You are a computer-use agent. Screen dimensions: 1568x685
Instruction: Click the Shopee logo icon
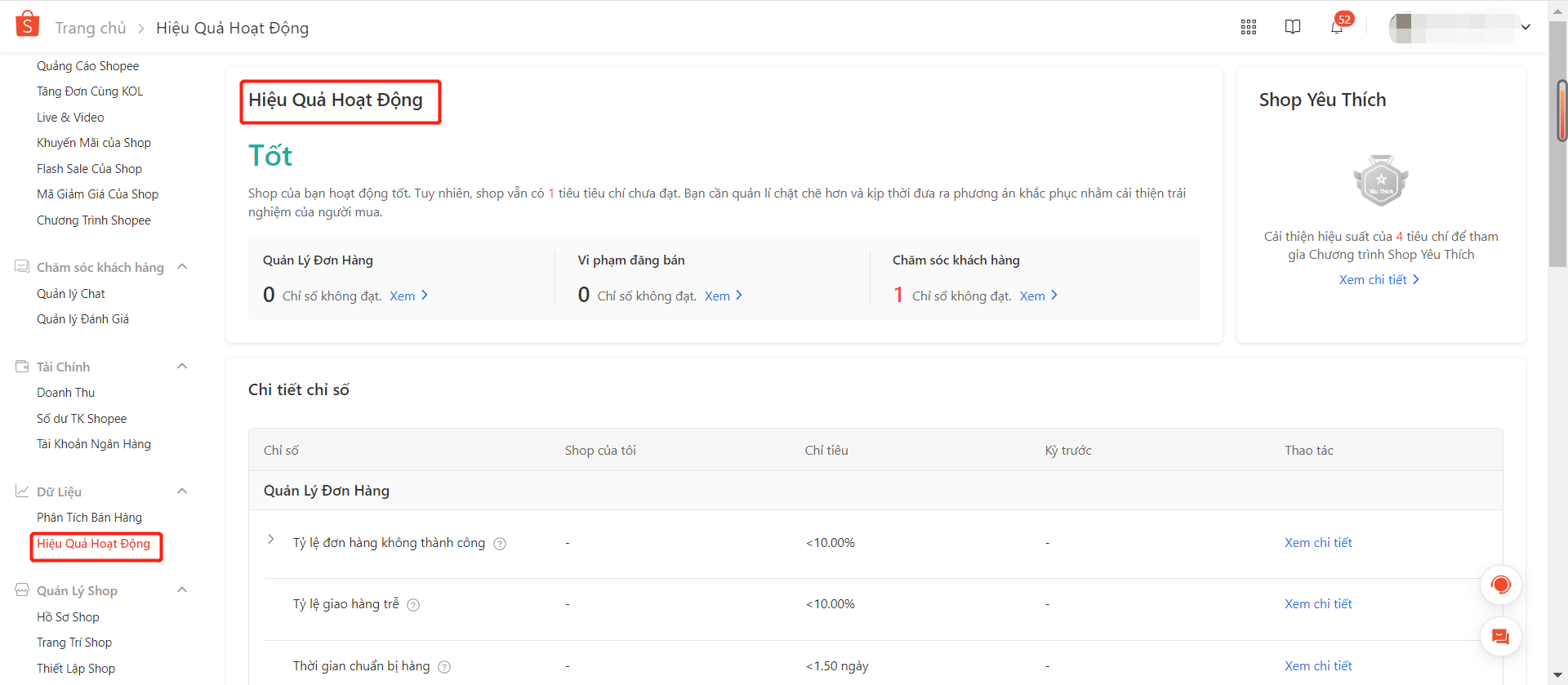[27, 24]
